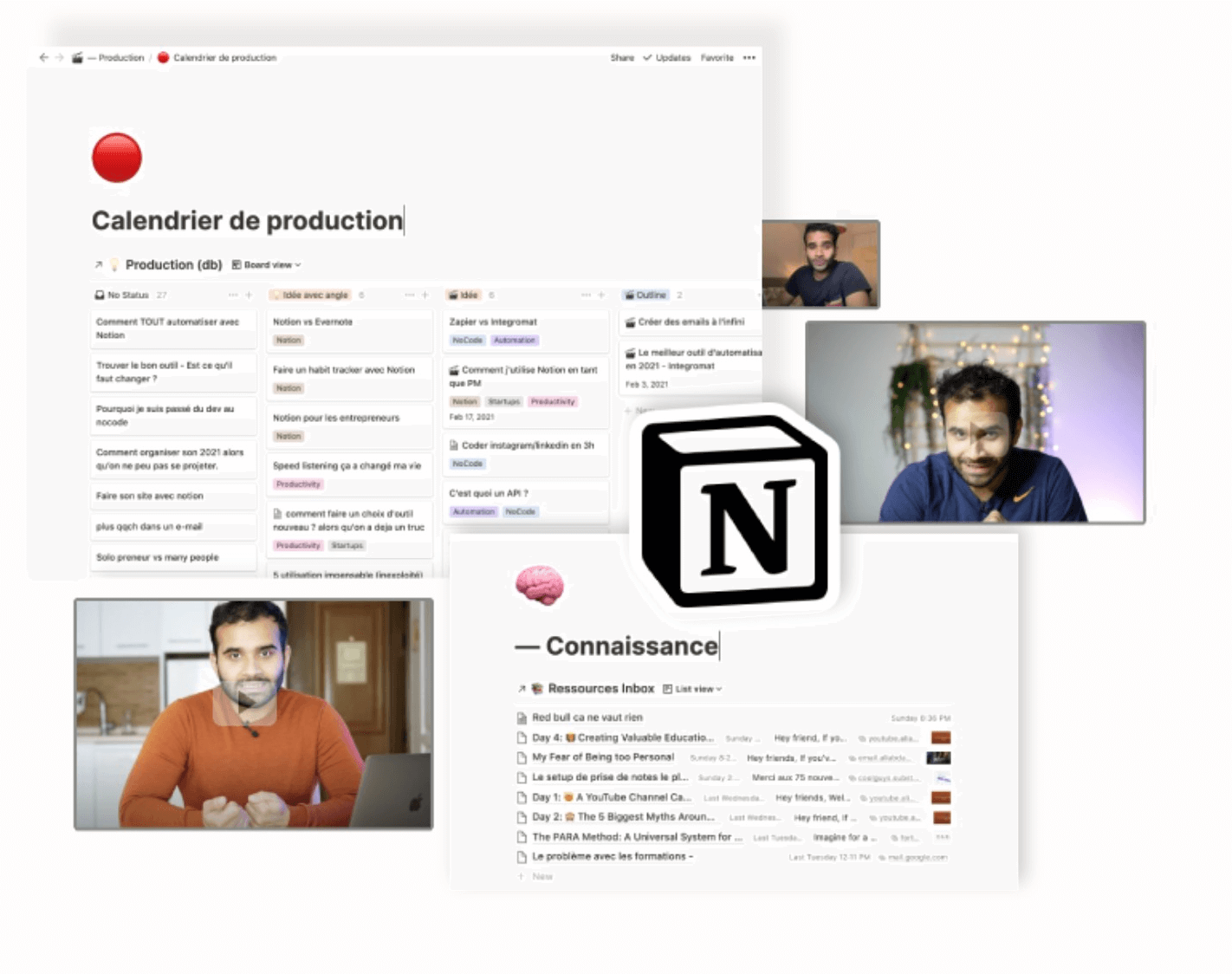Click the forward arrow in Notion top bar
1232x974 pixels.
point(59,57)
